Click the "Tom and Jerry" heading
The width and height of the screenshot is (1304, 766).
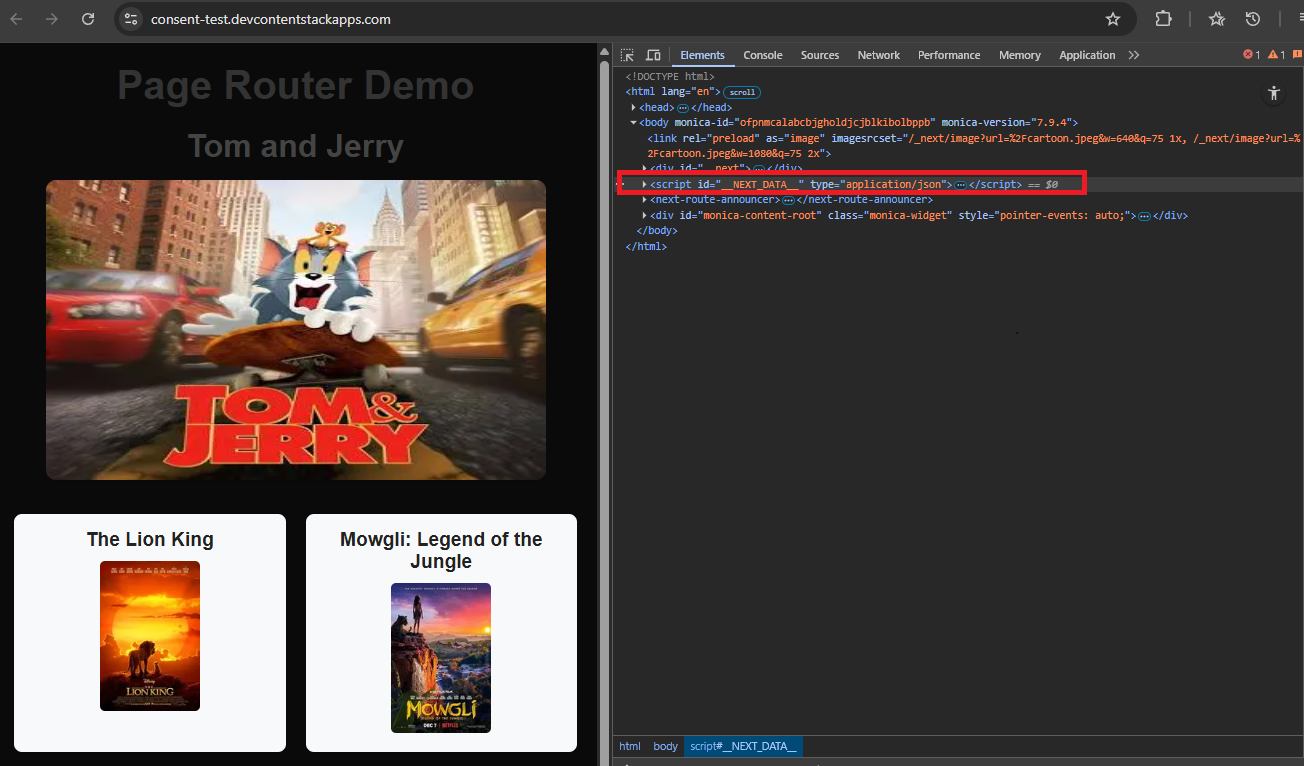(295, 146)
